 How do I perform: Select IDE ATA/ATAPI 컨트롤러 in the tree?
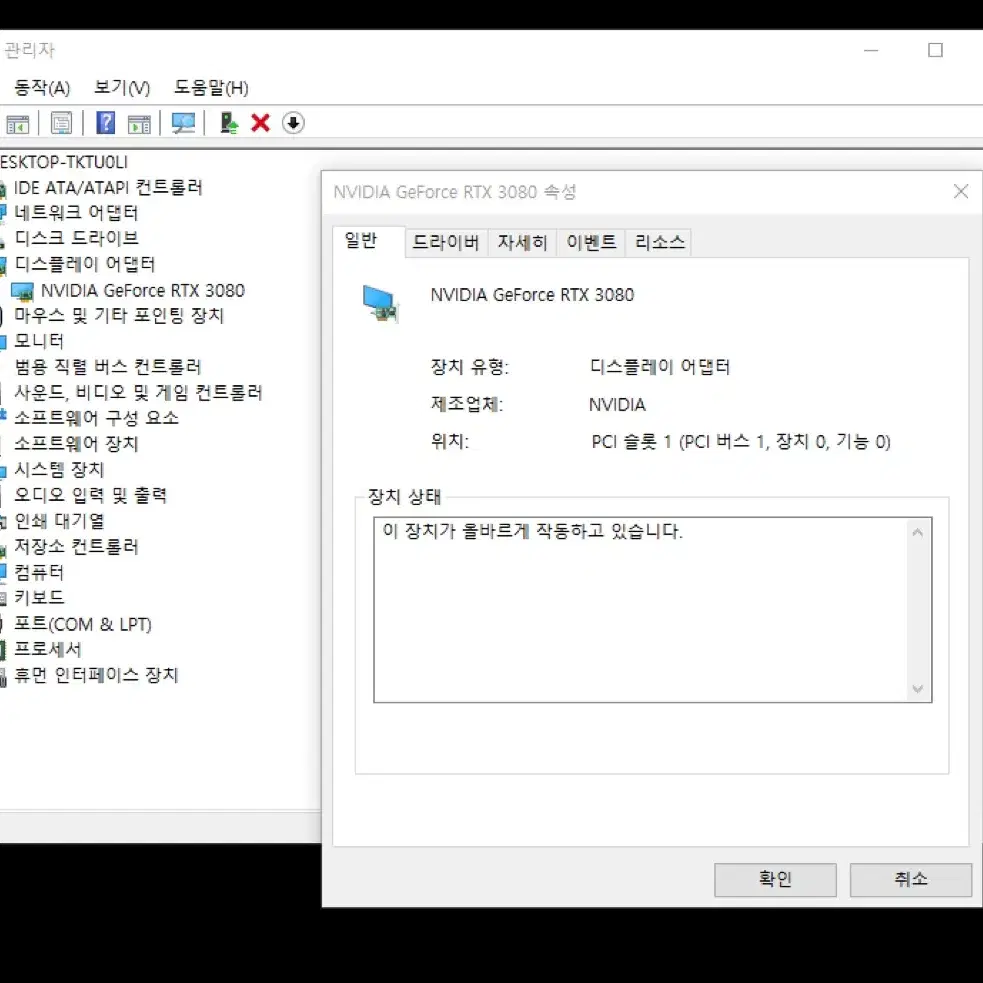pyautogui.click(x=108, y=187)
